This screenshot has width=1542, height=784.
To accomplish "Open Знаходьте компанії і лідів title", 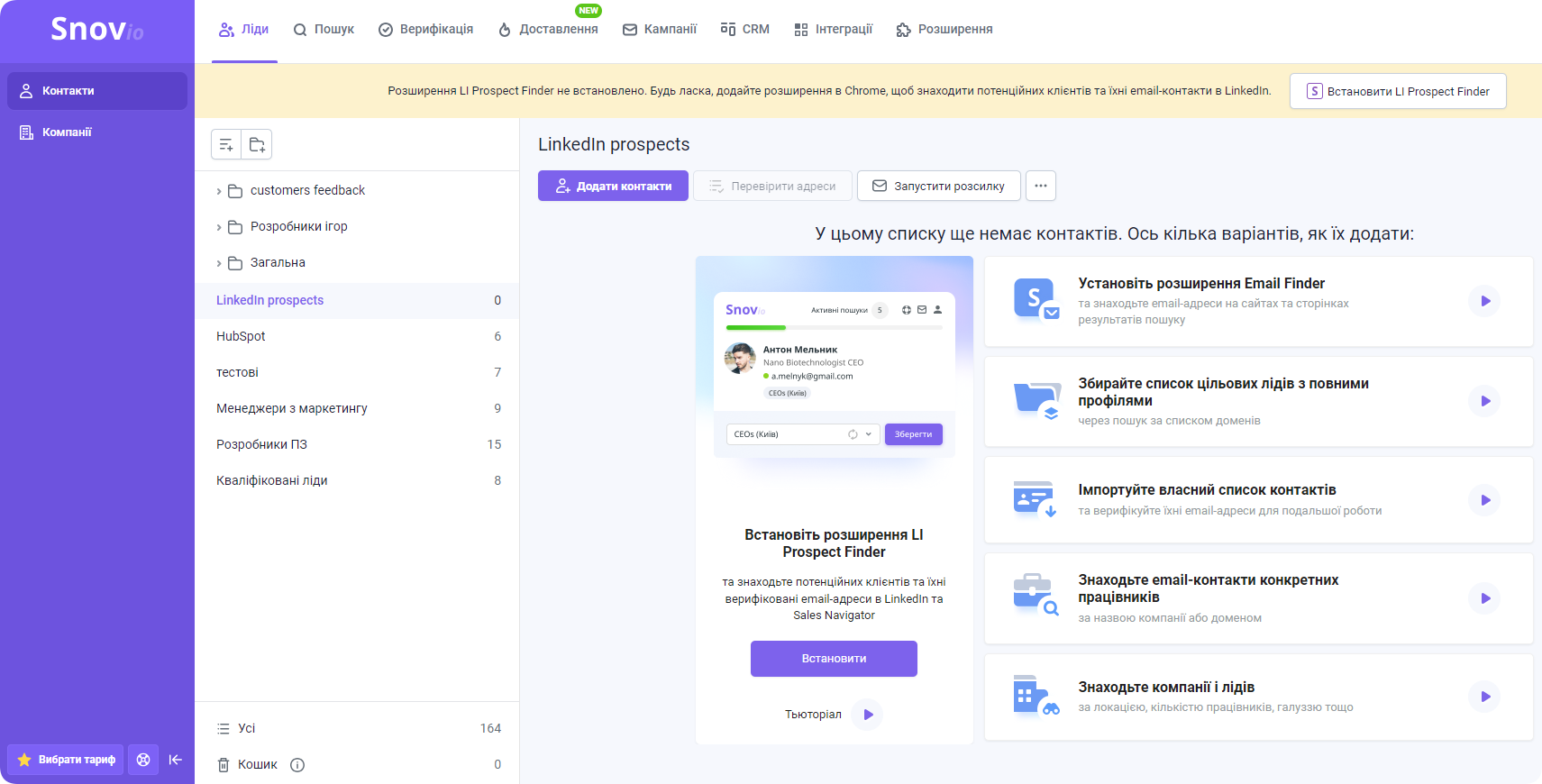I will point(1166,687).
